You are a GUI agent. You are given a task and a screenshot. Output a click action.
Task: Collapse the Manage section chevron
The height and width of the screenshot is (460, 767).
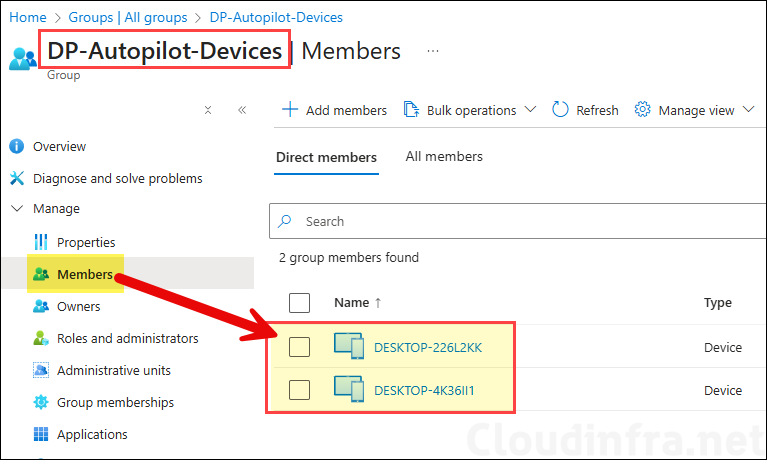coord(16,209)
